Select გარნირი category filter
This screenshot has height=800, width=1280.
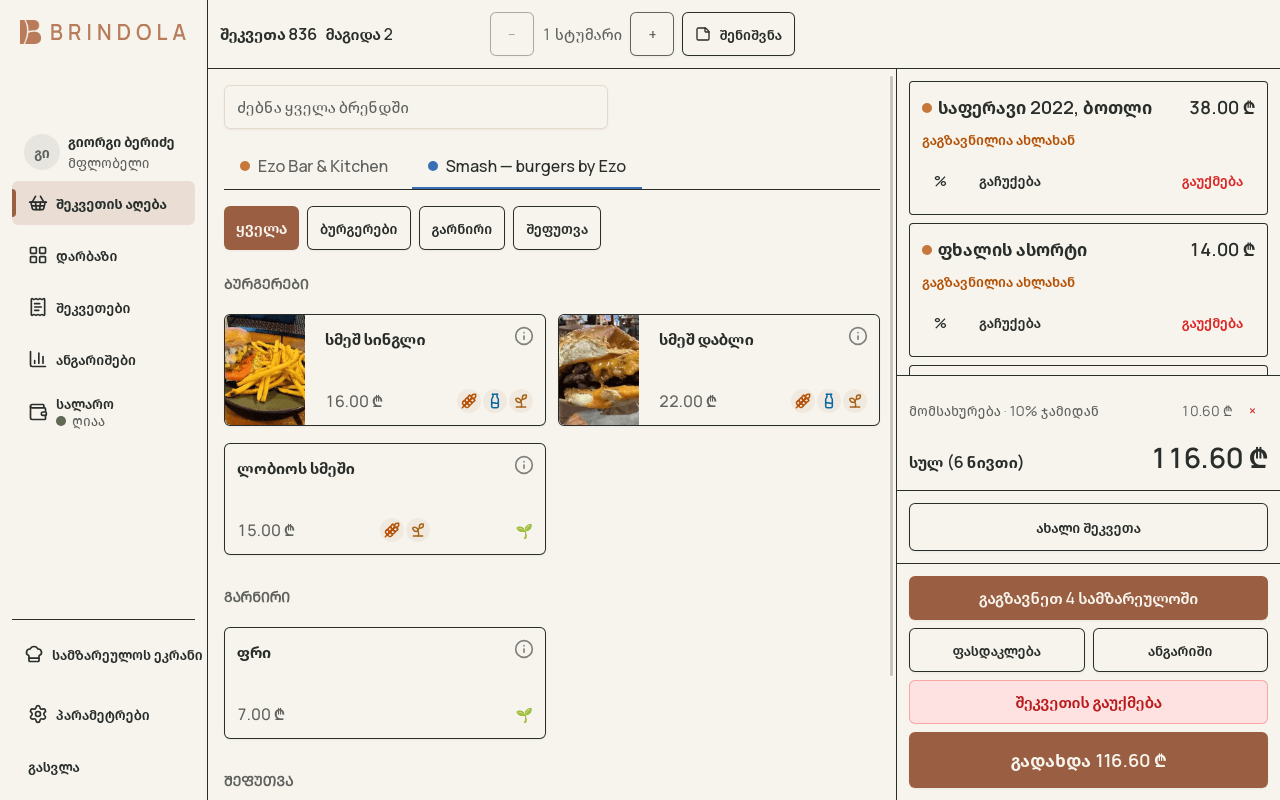(462, 228)
